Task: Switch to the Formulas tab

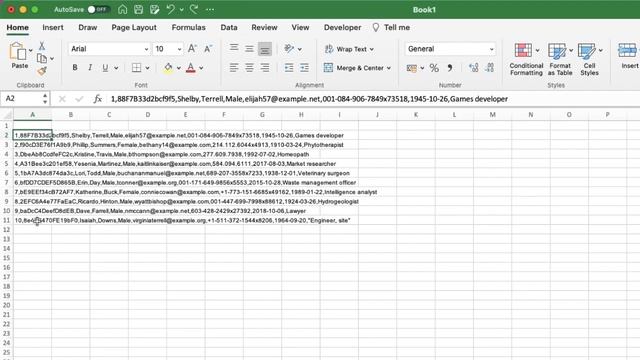Action: tap(188, 27)
